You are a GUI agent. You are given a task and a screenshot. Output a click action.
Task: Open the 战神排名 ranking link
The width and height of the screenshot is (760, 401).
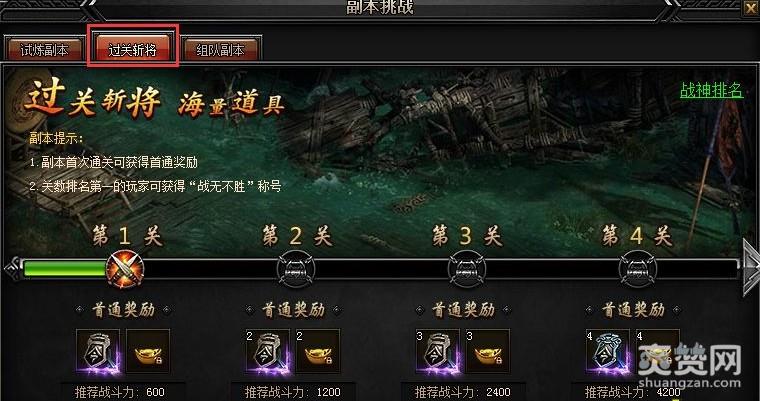(711, 90)
